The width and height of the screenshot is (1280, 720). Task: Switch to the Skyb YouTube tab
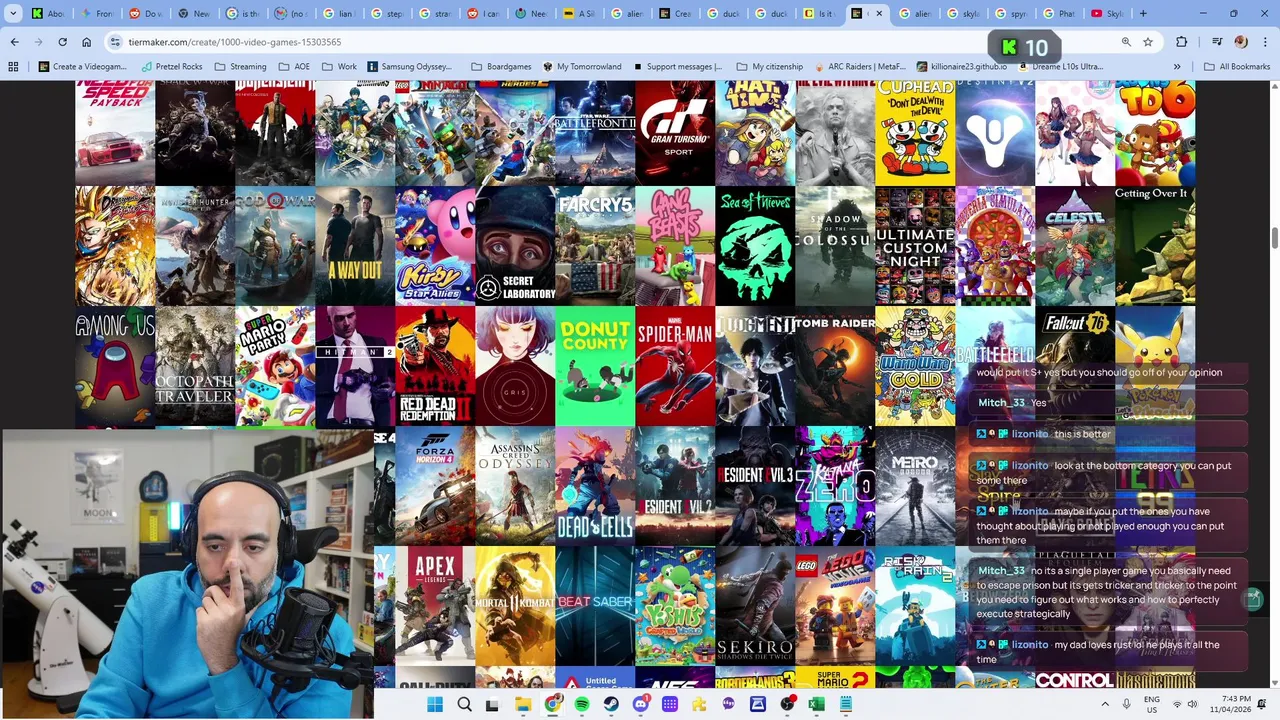[x=1108, y=14]
